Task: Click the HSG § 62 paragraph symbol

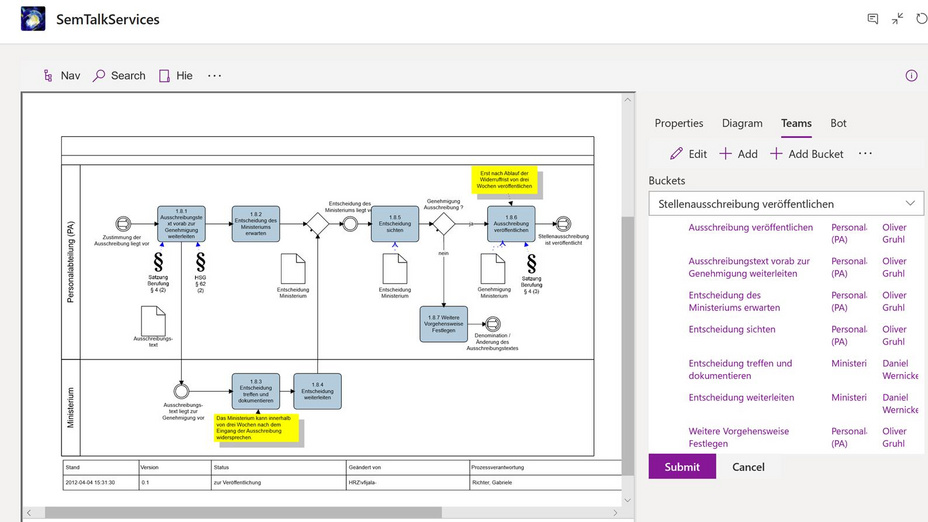Action: tap(201, 262)
